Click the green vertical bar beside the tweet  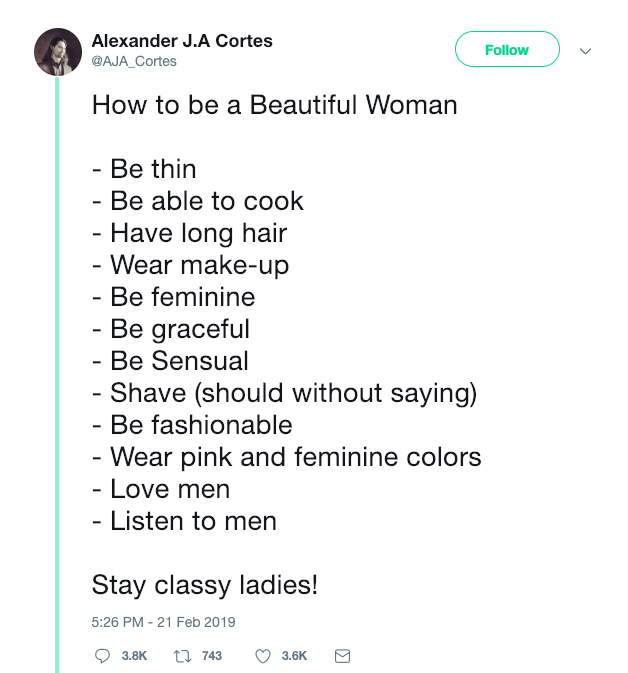(x=57, y=380)
